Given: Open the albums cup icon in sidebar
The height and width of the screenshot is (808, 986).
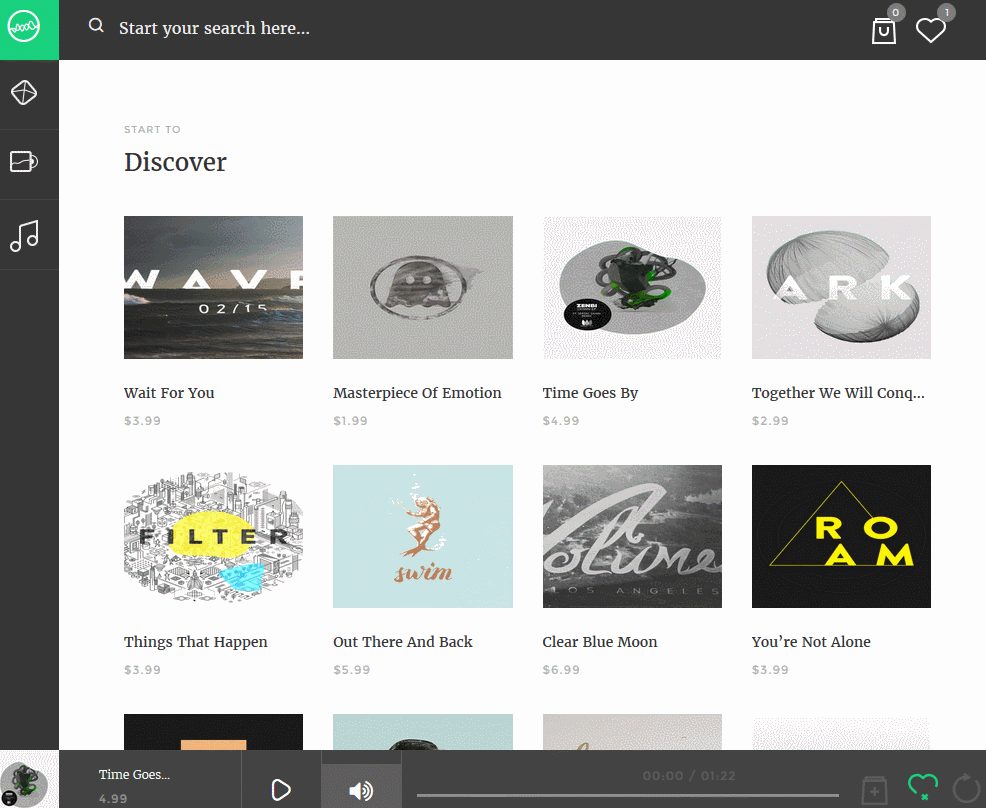Looking at the screenshot, I should point(24,162).
